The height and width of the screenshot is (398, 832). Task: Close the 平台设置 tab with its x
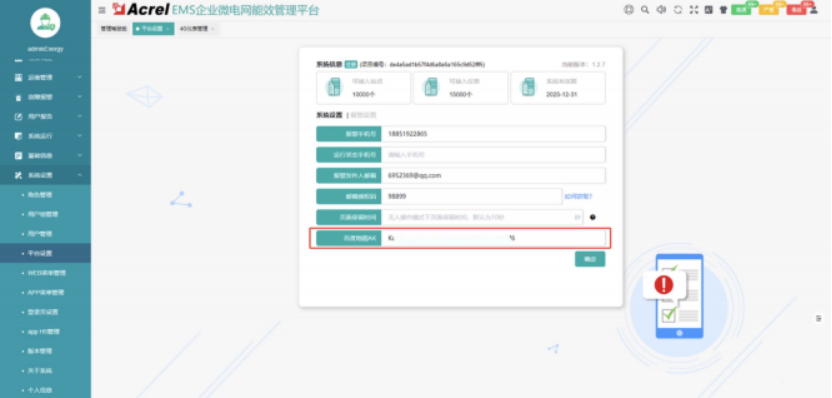pyautogui.click(x=167, y=29)
